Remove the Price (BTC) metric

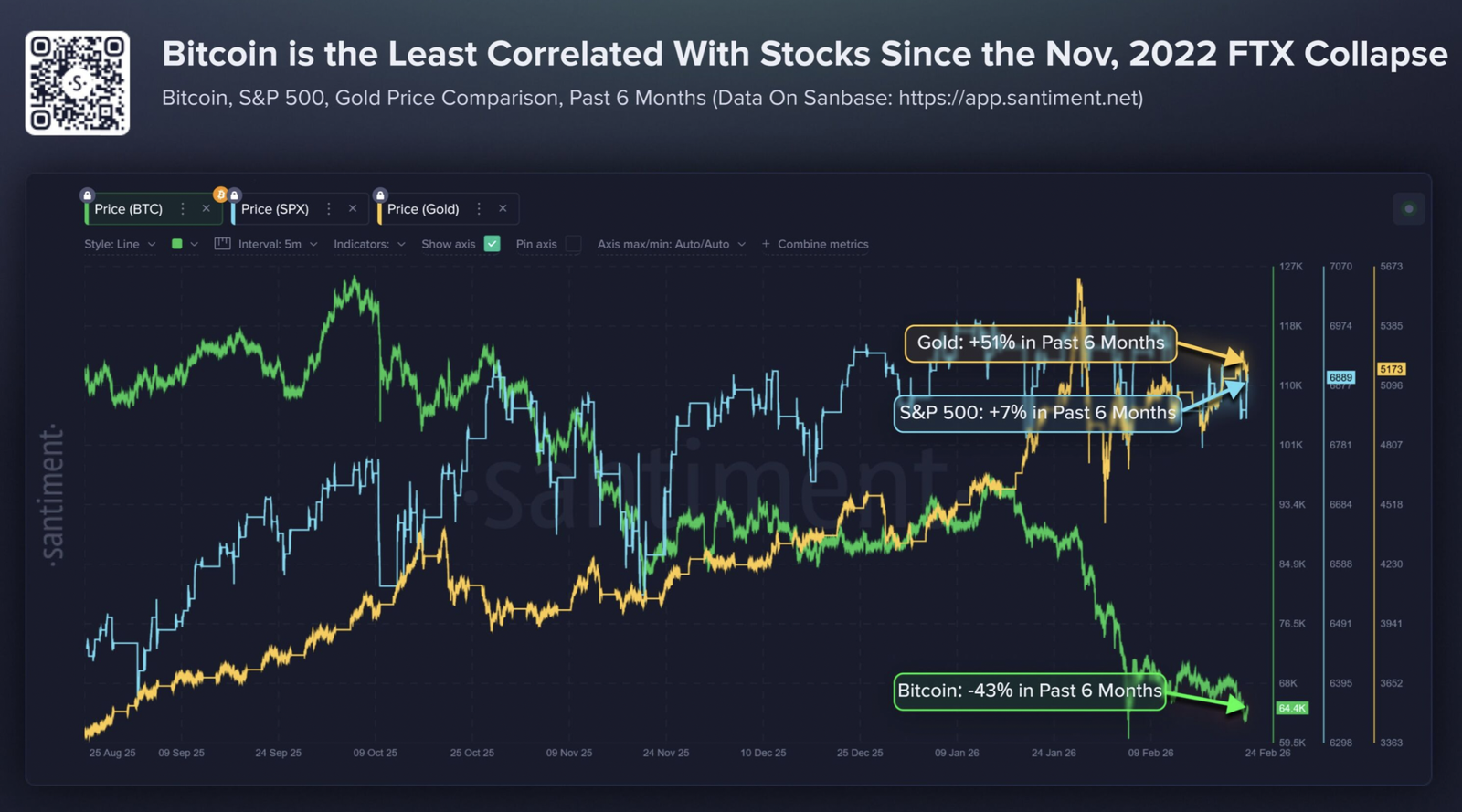(207, 209)
